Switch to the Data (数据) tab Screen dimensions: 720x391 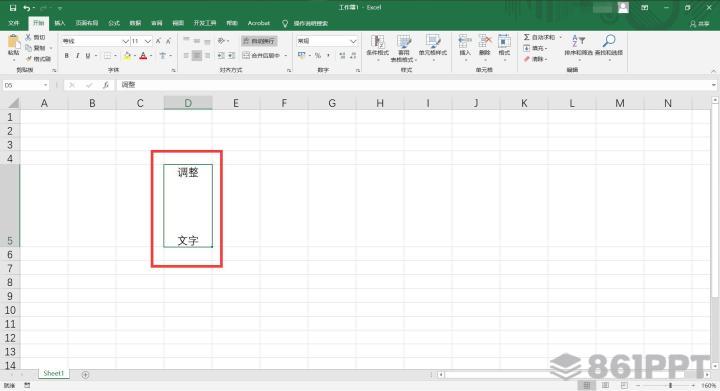coord(135,23)
